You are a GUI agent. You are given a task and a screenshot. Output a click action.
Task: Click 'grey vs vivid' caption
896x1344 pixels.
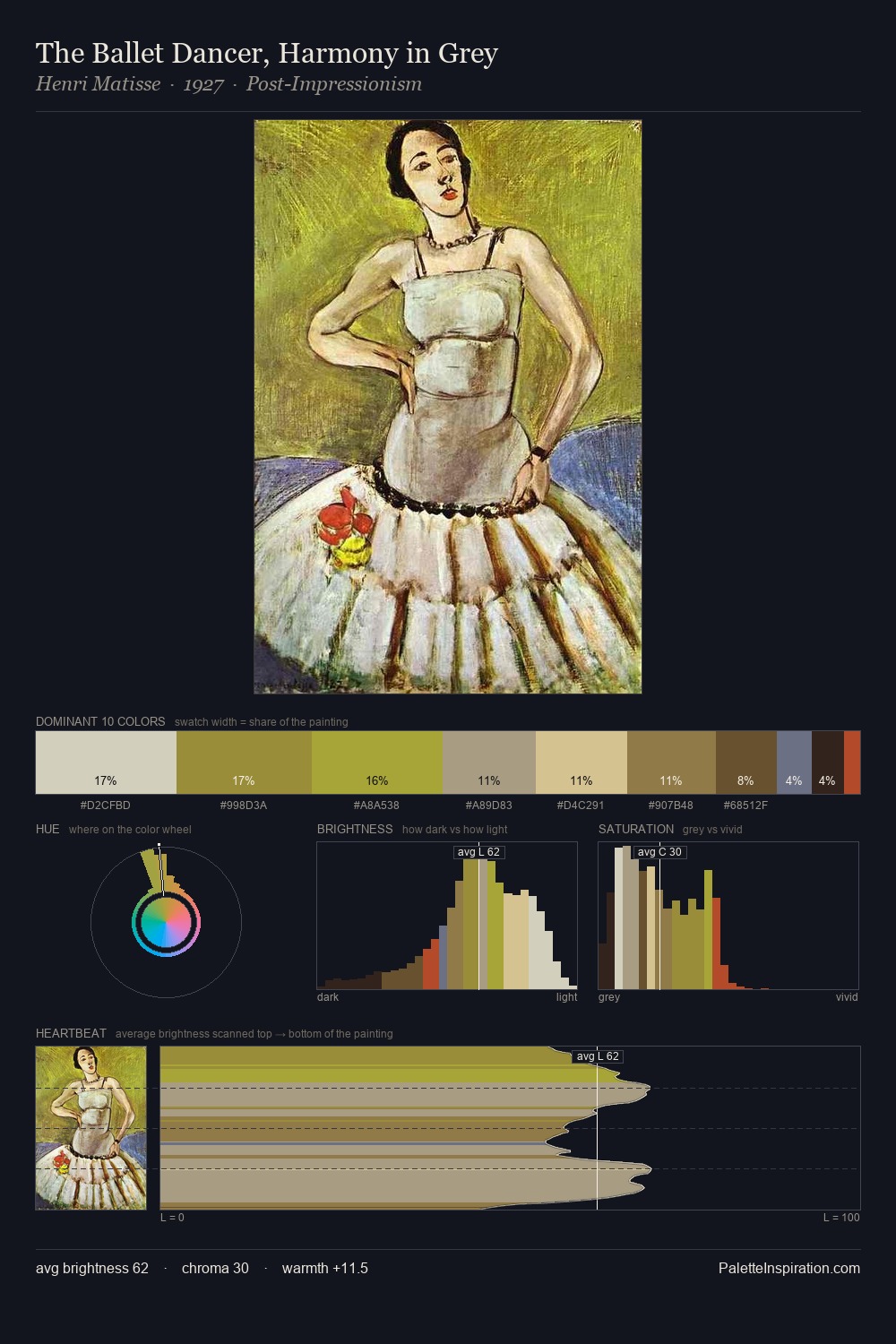tap(712, 830)
